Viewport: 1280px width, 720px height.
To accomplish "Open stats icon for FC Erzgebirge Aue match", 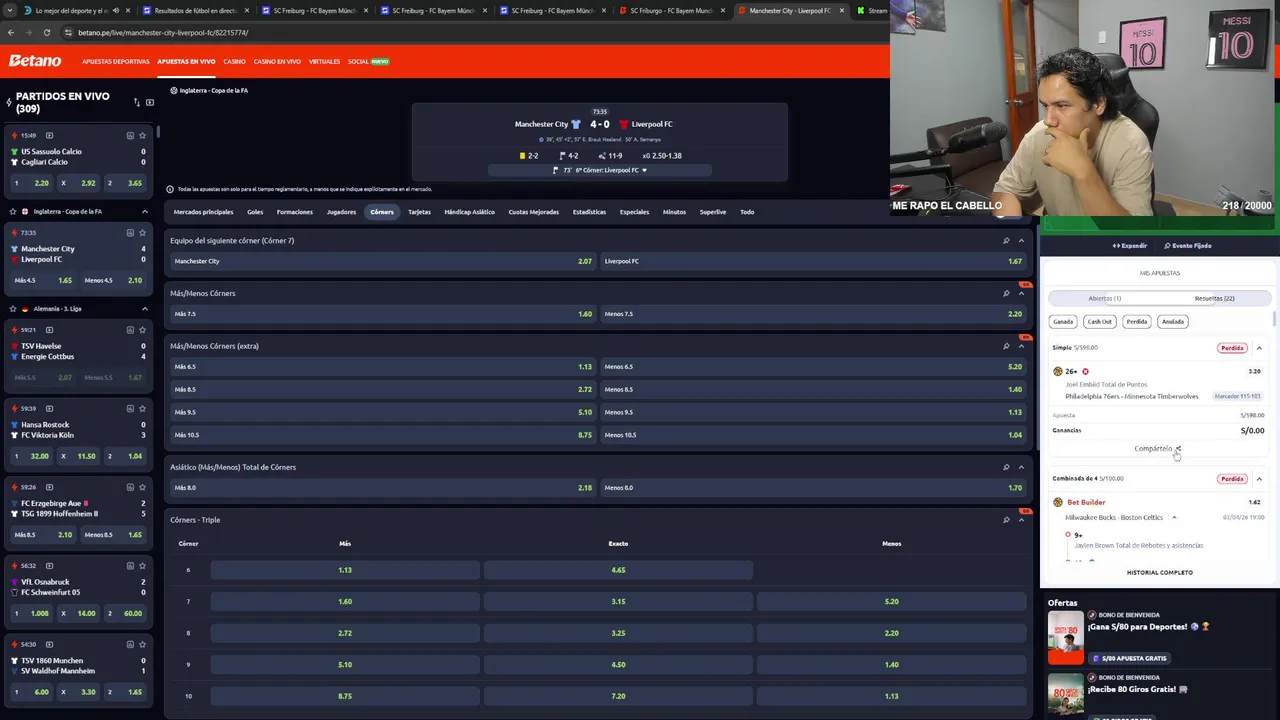I will click(x=130, y=487).
